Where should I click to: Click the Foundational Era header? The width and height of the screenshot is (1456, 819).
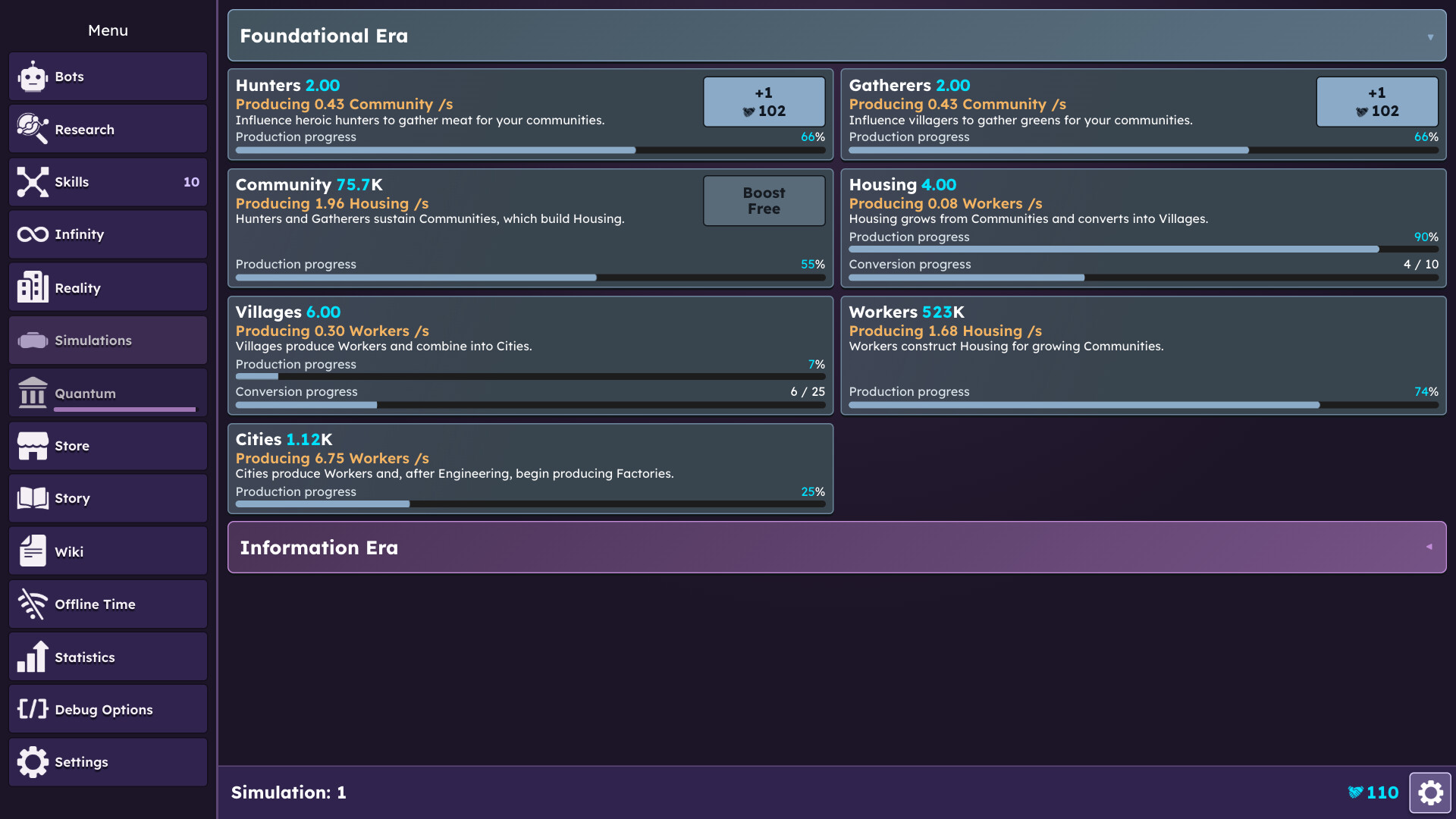click(836, 36)
